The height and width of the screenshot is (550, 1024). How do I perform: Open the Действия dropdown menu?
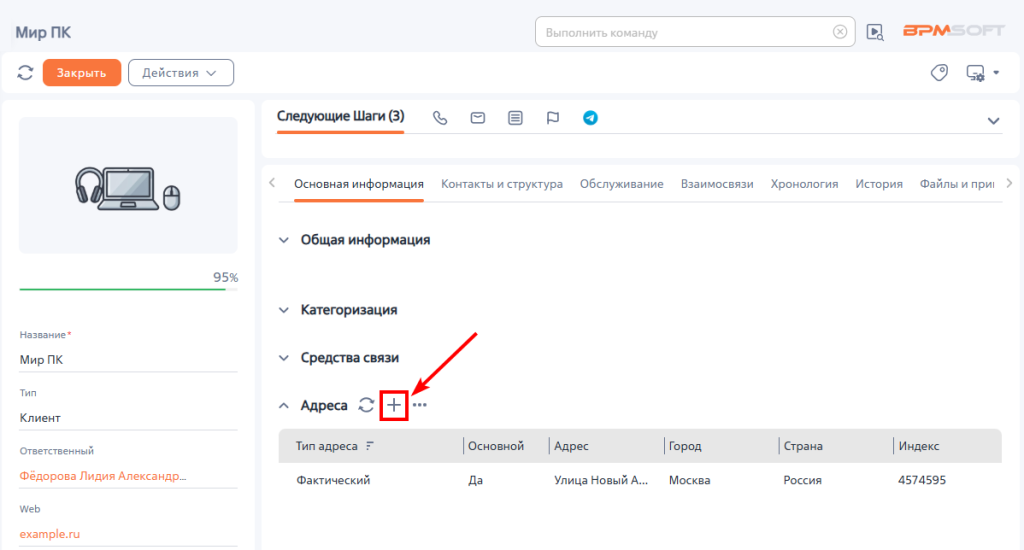tap(180, 73)
